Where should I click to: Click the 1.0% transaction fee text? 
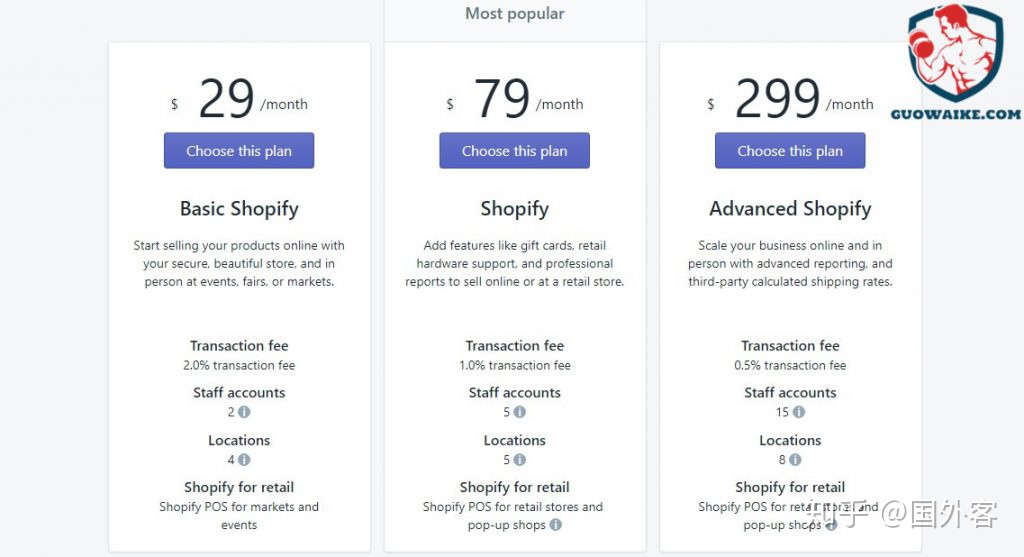514,366
